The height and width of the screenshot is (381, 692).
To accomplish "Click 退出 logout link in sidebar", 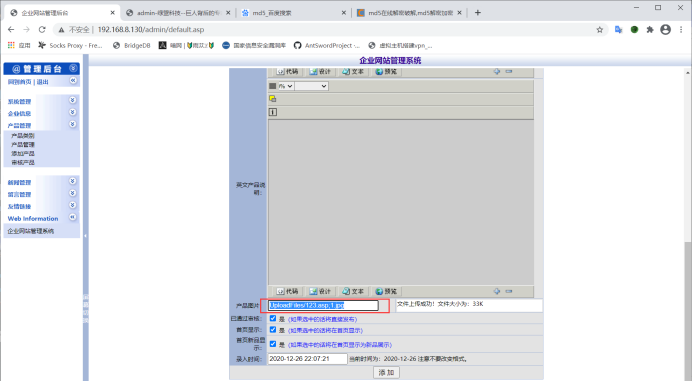I will point(42,82).
